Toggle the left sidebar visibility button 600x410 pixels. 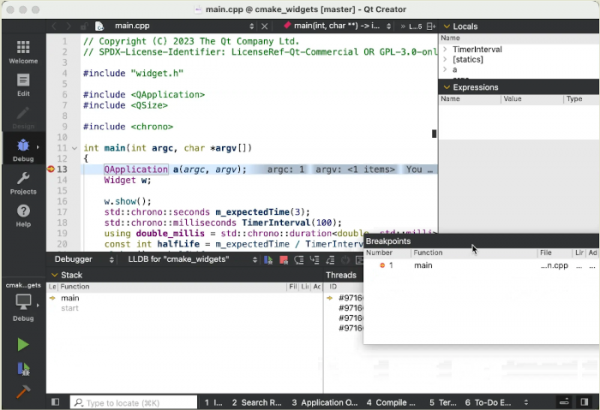pos(57,402)
